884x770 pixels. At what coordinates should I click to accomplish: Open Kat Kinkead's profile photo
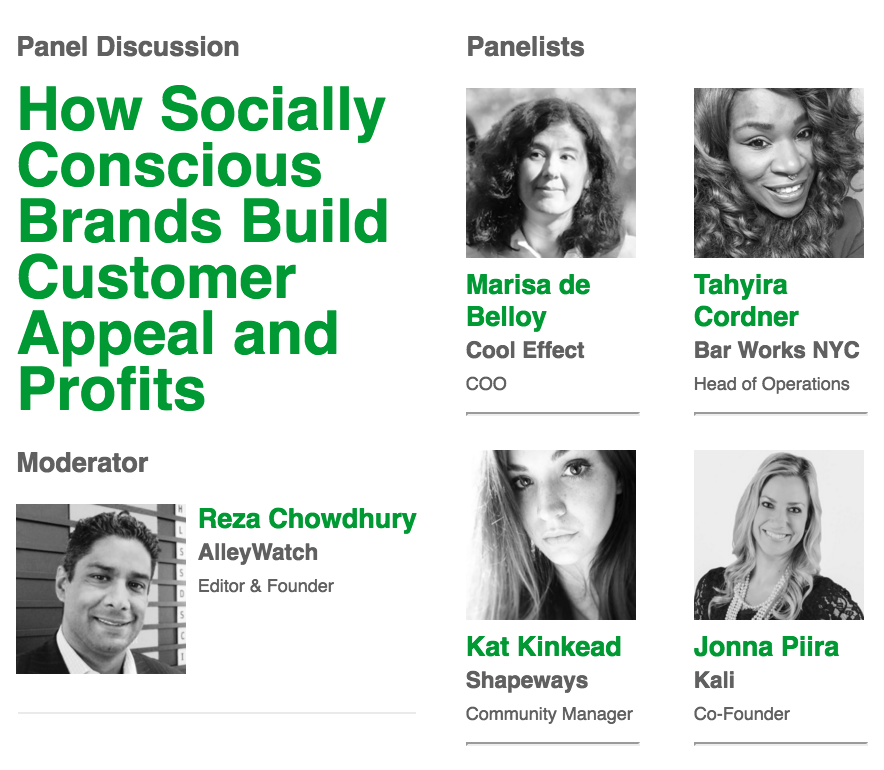tap(551, 535)
